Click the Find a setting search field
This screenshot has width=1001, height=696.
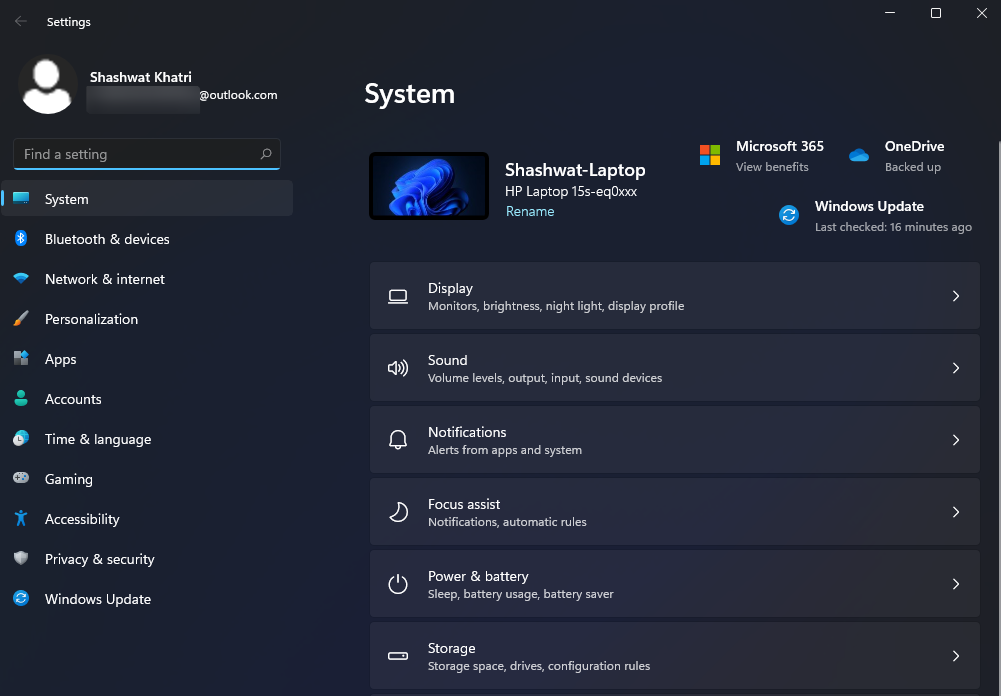click(135, 154)
